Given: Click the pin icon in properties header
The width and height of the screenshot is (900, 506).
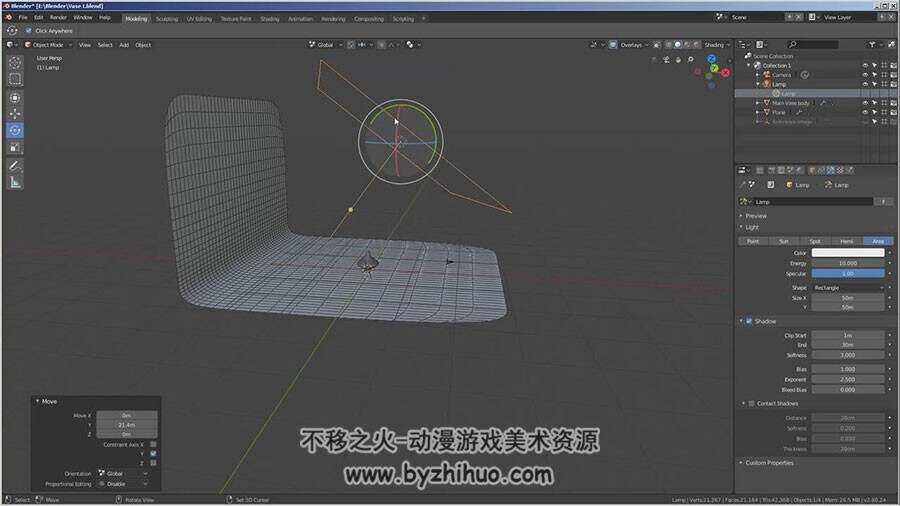Looking at the screenshot, I should click(x=744, y=185).
